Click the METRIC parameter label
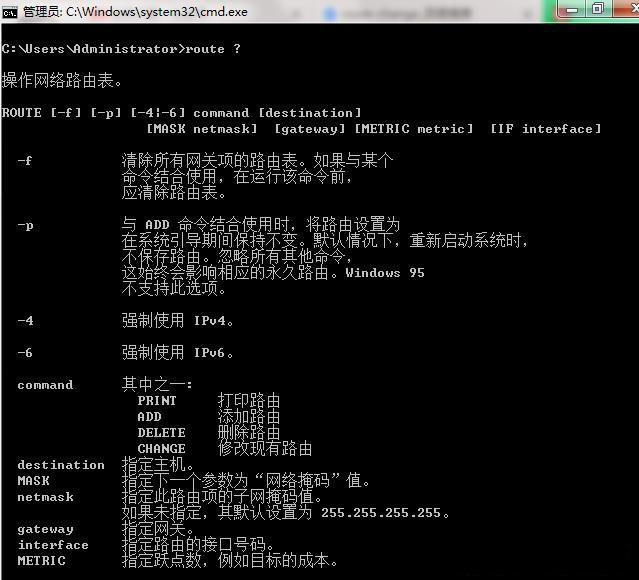The image size is (639, 580). click(x=41, y=561)
